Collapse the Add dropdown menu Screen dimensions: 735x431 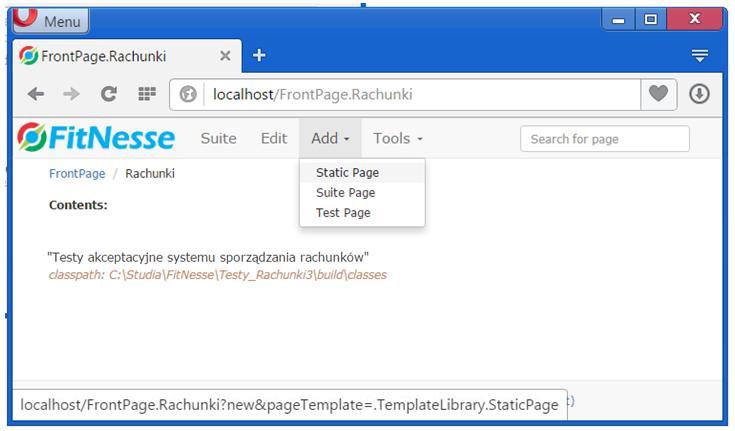pos(330,138)
